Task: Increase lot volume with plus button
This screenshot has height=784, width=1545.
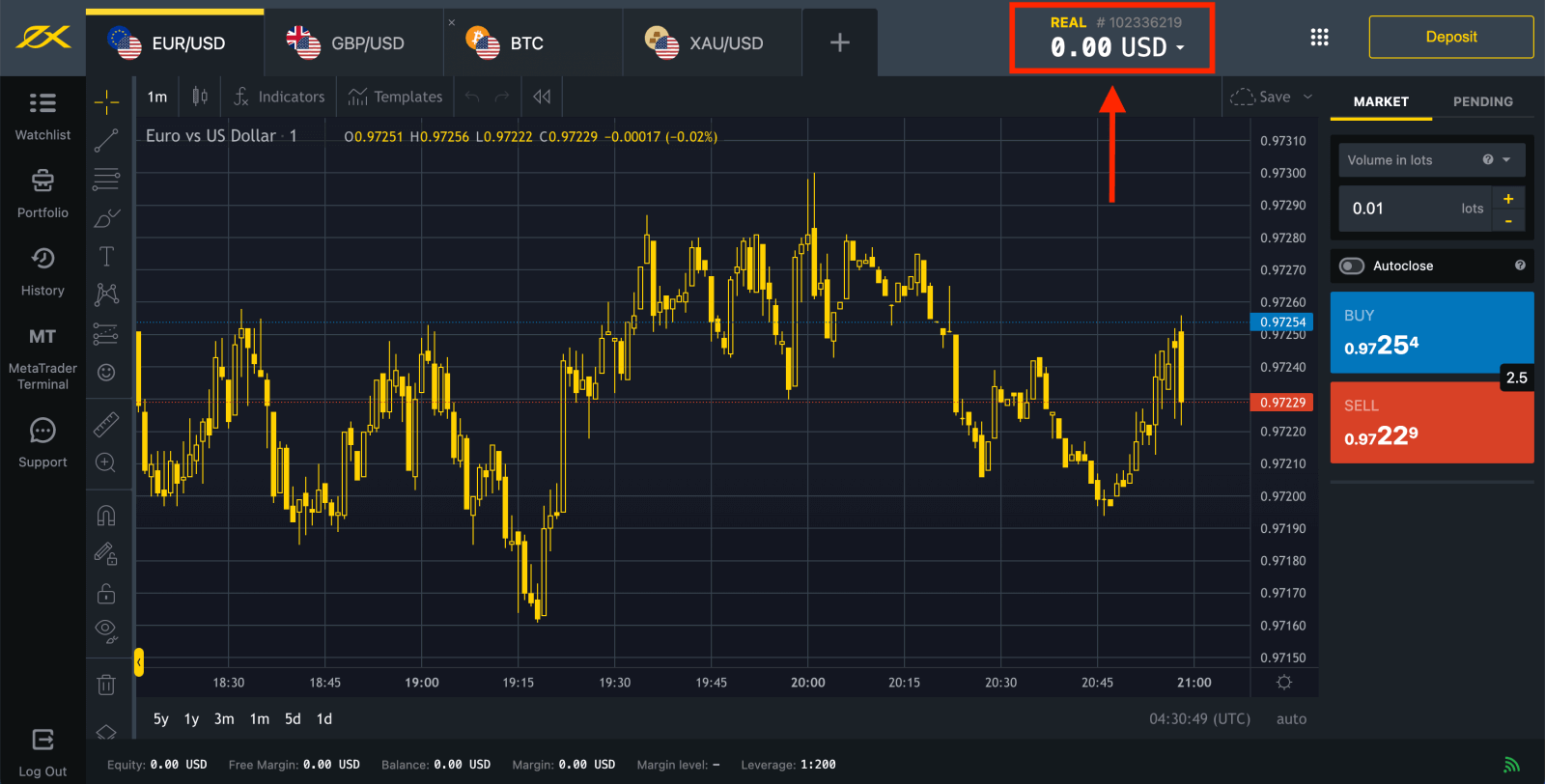Action: pos(1508,198)
